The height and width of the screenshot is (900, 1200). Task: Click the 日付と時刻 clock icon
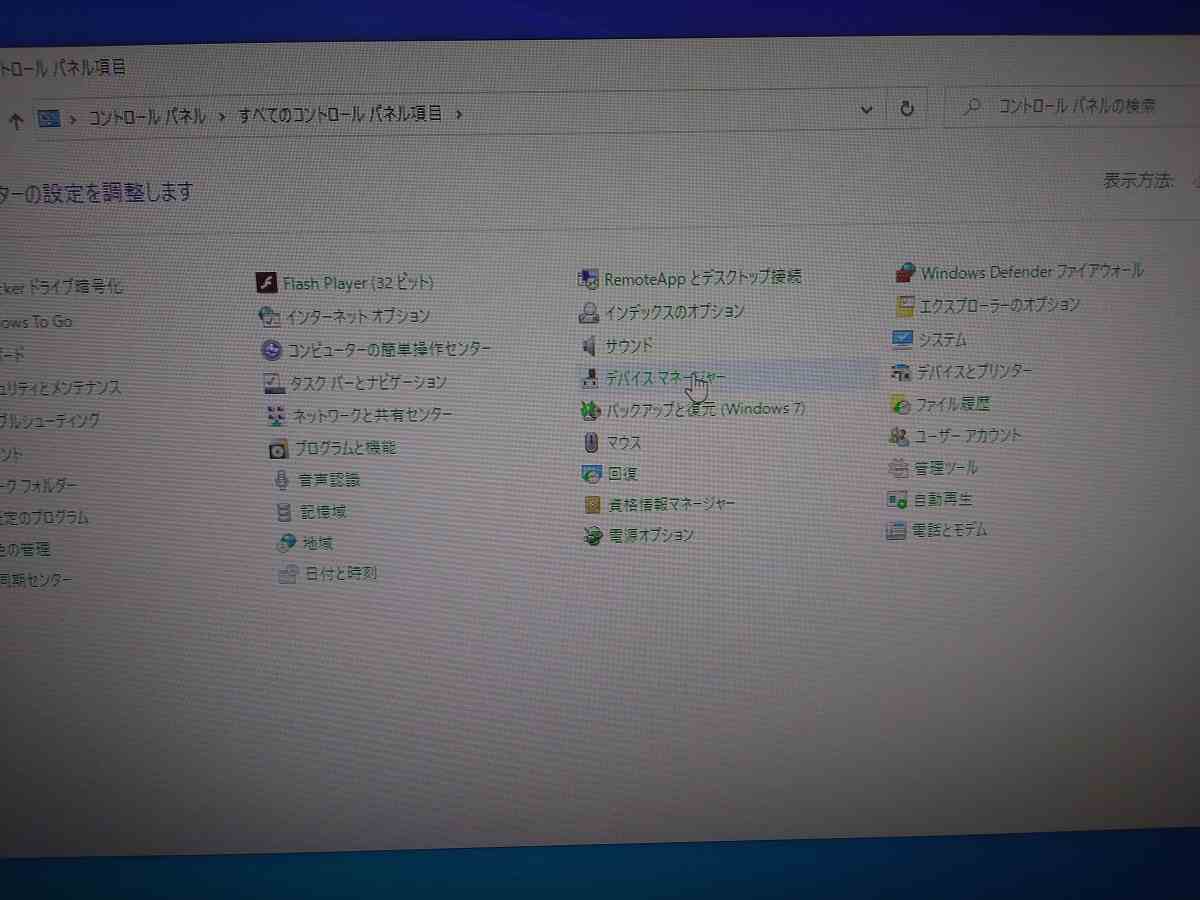tap(289, 574)
